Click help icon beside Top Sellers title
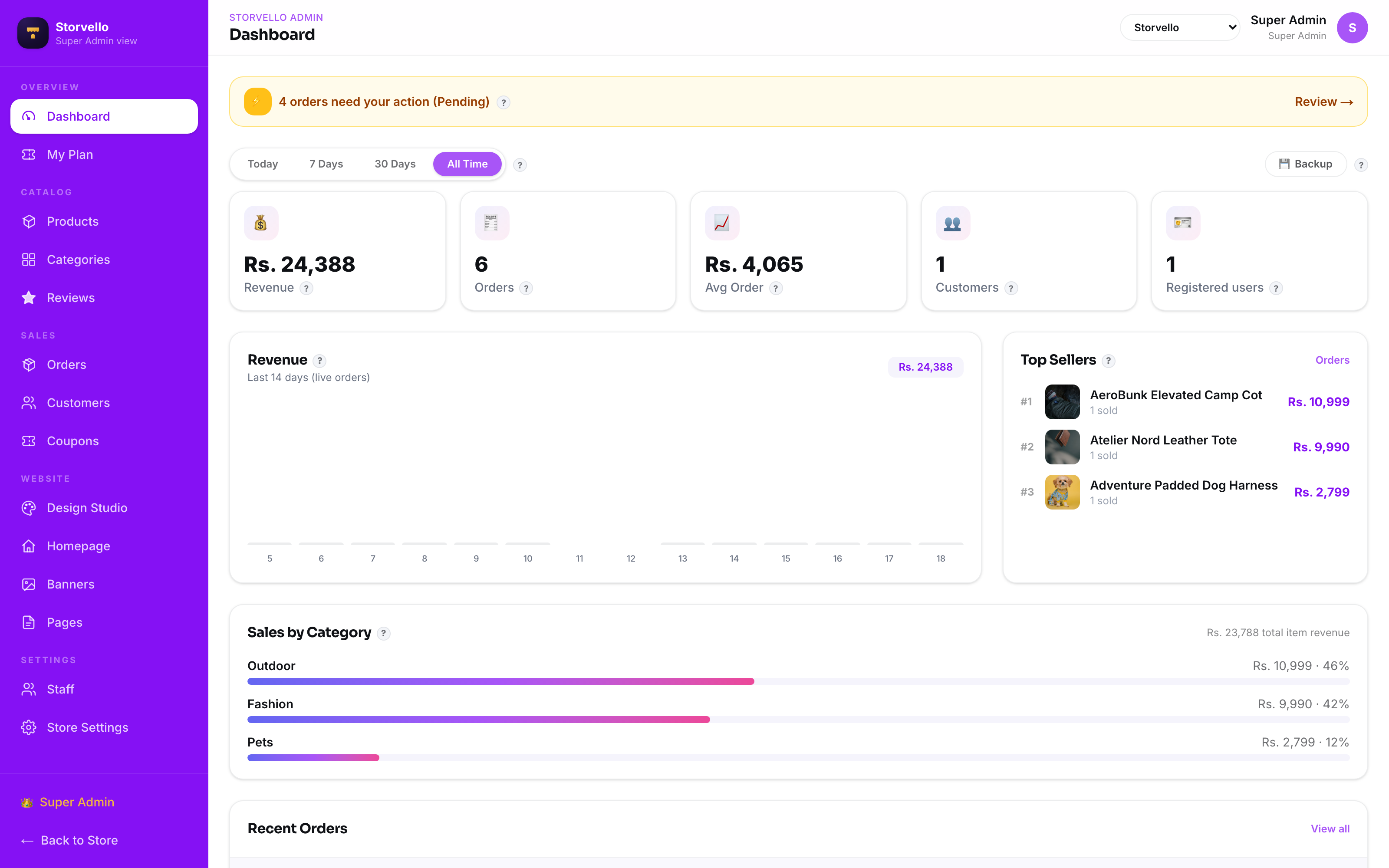1389x868 pixels. (1108, 361)
